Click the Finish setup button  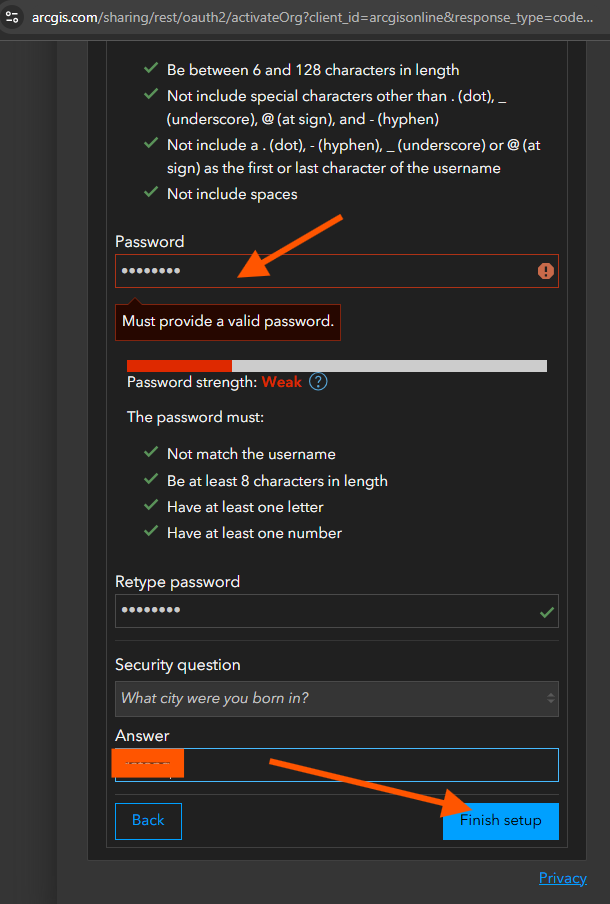click(x=500, y=821)
